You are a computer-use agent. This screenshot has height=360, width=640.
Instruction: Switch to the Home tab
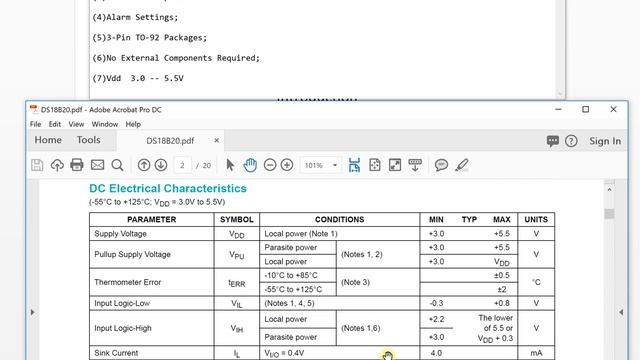click(x=48, y=140)
